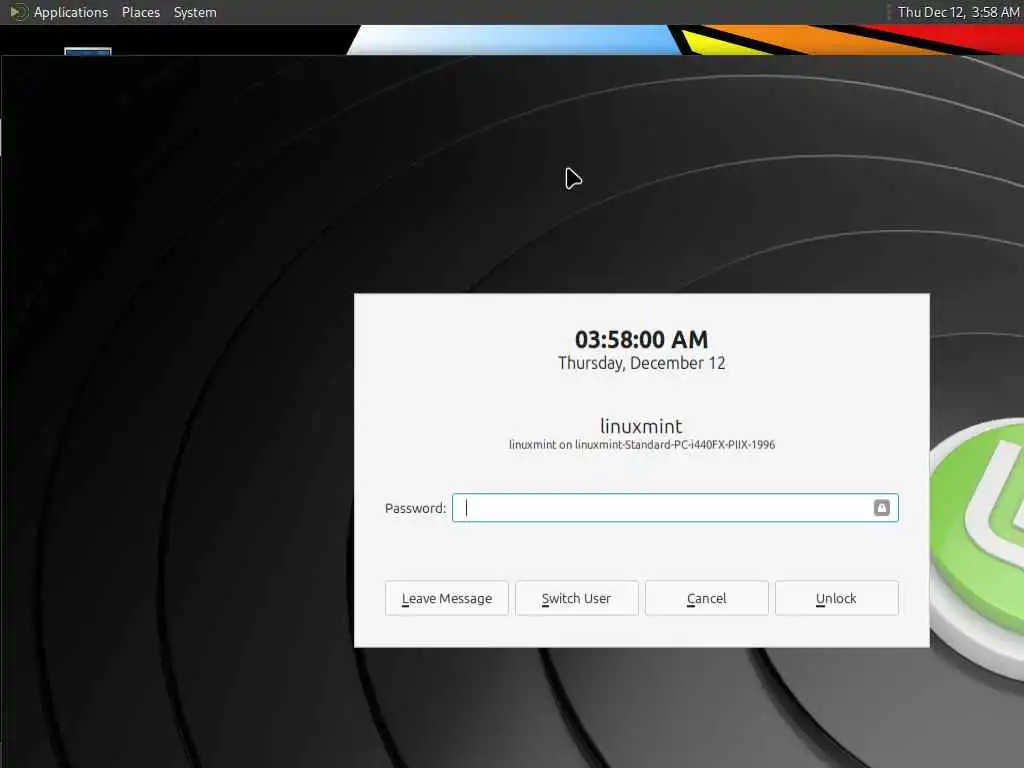The width and height of the screenshot is (1024, 768).
Task: Click the 03:58:00 AM time display
Action: tap(641, 340)
